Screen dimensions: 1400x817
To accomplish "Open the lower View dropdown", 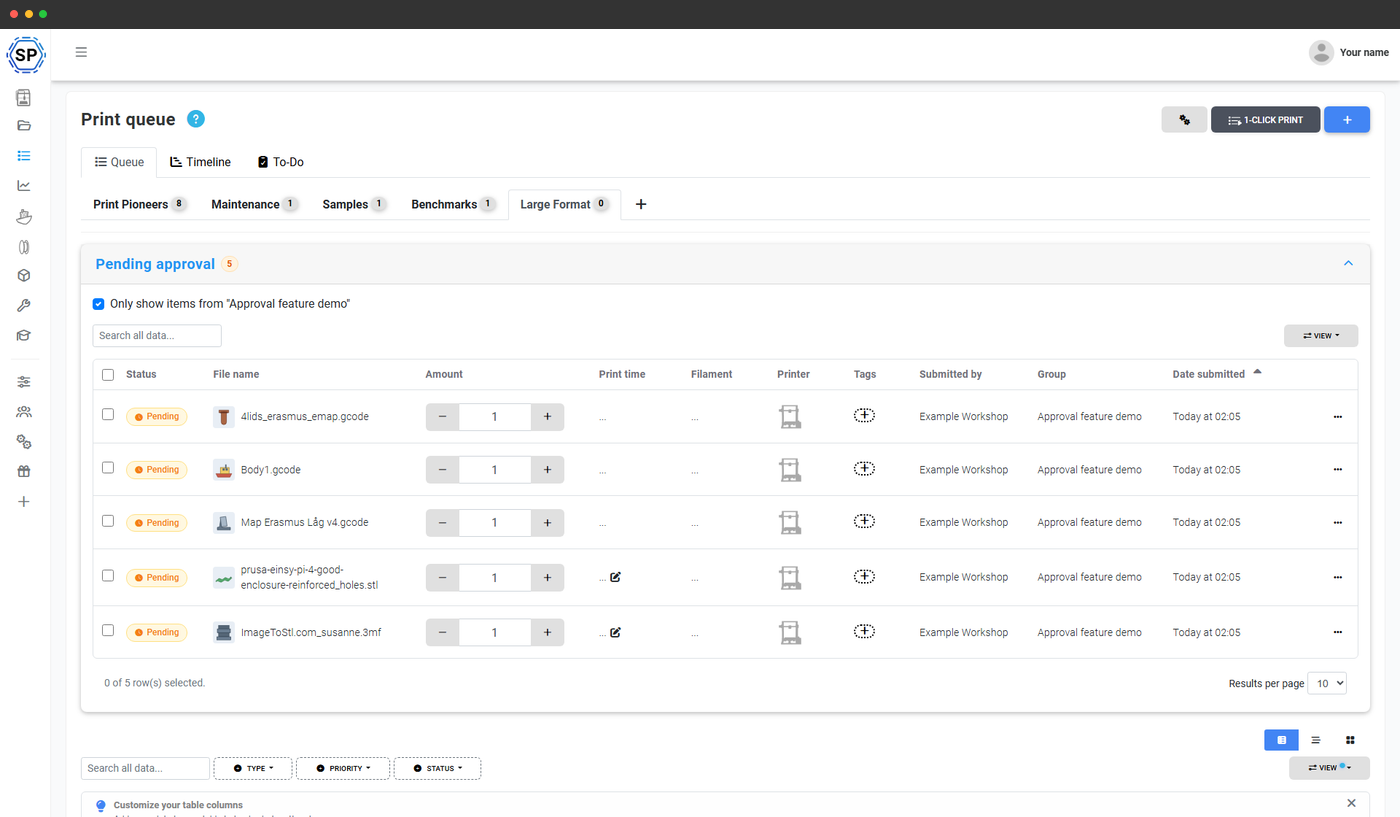I will (1329, 768).
